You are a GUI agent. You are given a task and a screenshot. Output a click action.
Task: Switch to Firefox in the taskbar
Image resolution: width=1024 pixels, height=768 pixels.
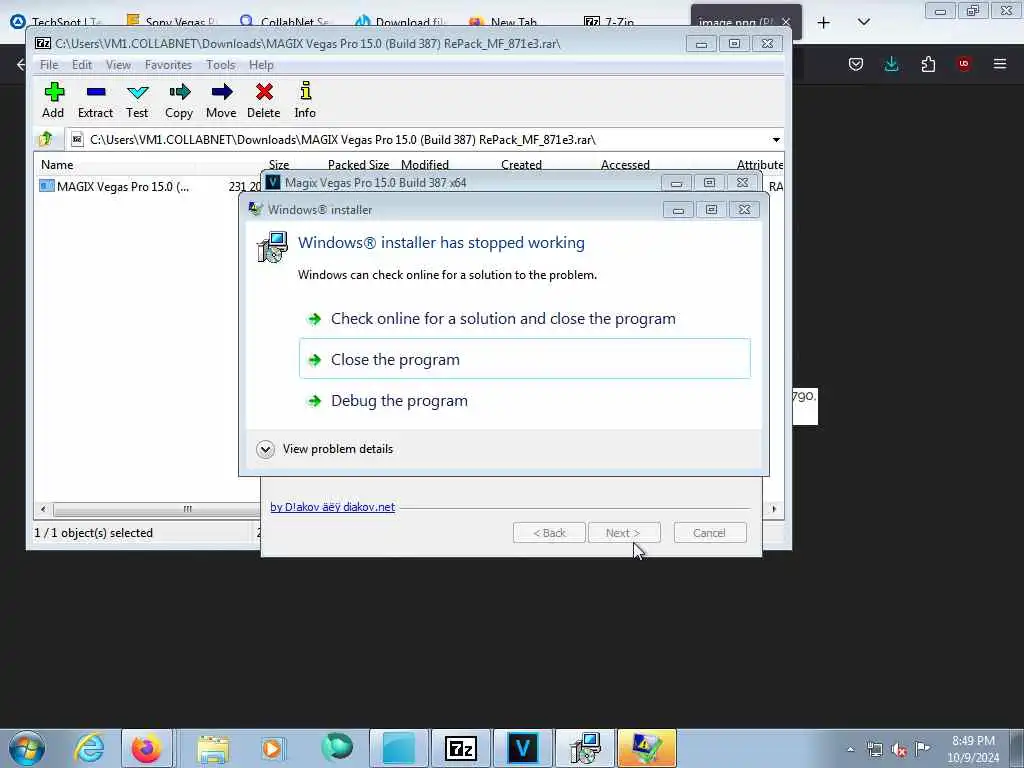[x=146, y=748]
